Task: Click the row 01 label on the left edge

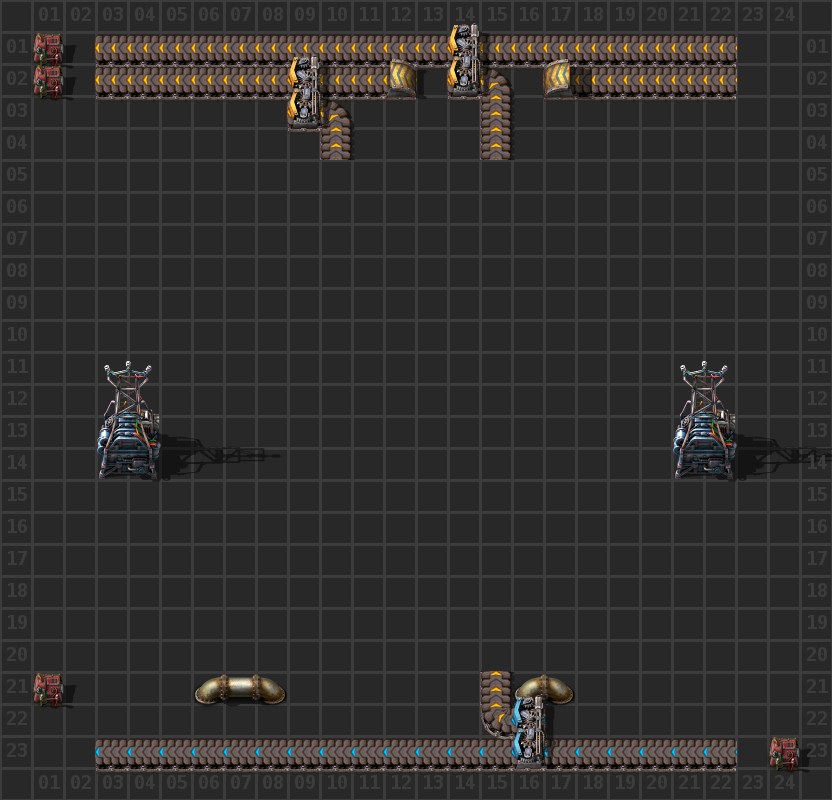Action: pyautogui.click(x=14, y=46)
